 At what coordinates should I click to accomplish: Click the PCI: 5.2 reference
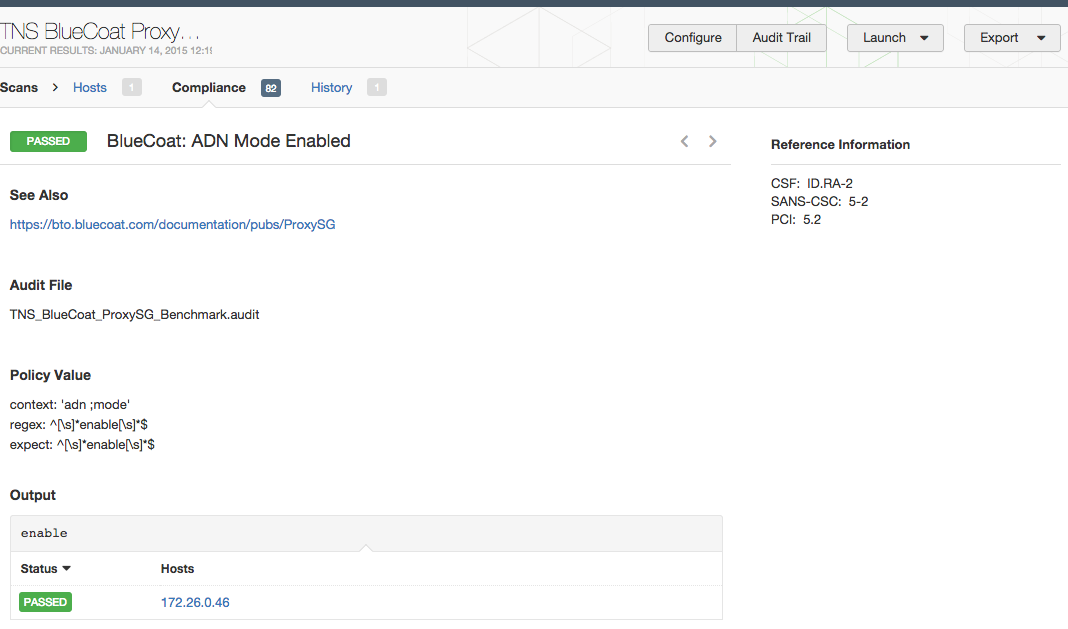click(x=796, y=219)
